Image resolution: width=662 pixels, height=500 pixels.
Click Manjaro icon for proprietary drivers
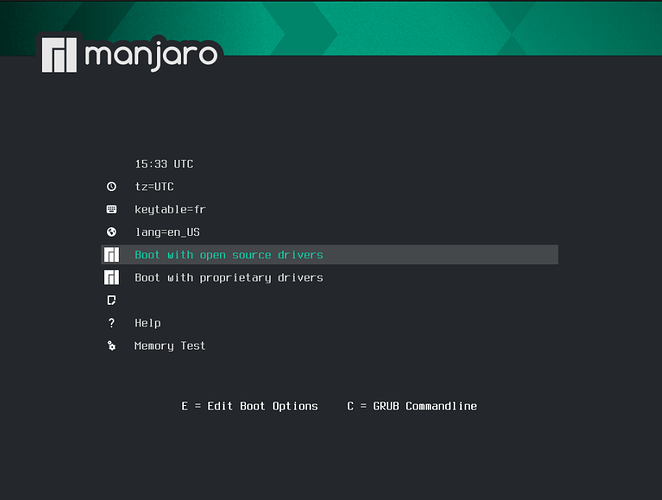[111, 277]
